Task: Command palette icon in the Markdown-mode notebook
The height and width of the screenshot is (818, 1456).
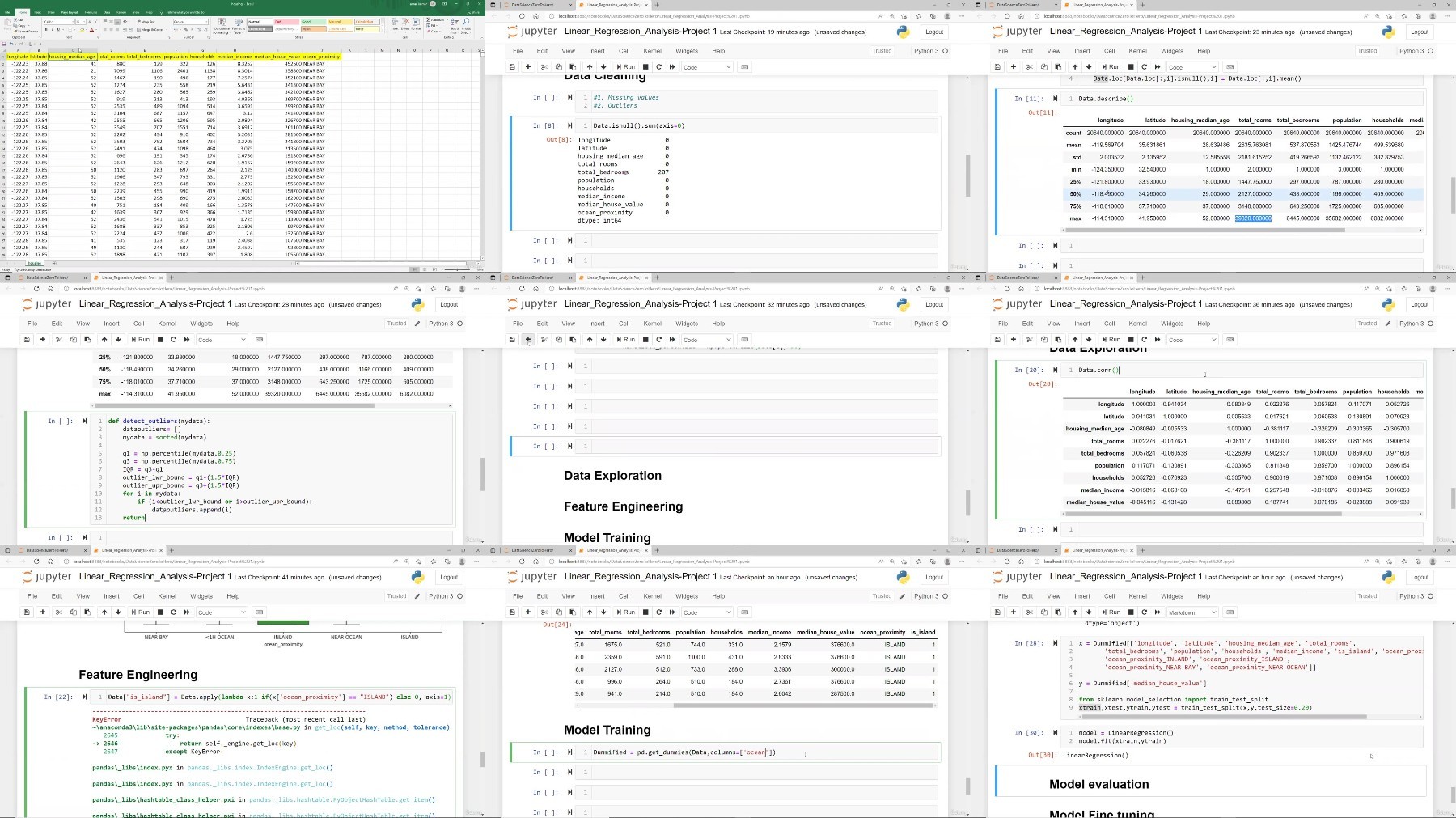Action: [1230, 612]
